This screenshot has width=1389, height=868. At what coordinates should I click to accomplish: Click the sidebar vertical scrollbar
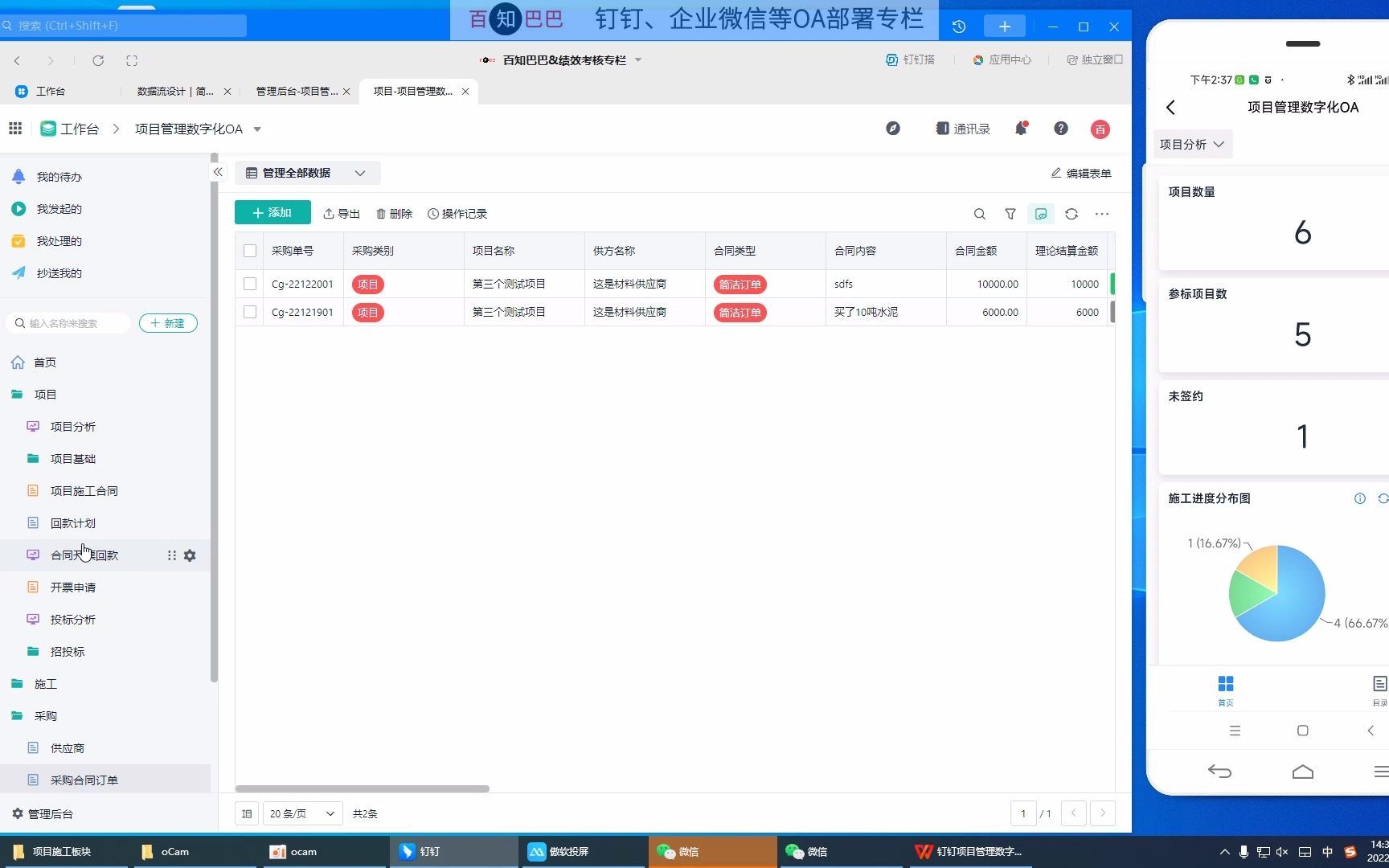(214, 418)
